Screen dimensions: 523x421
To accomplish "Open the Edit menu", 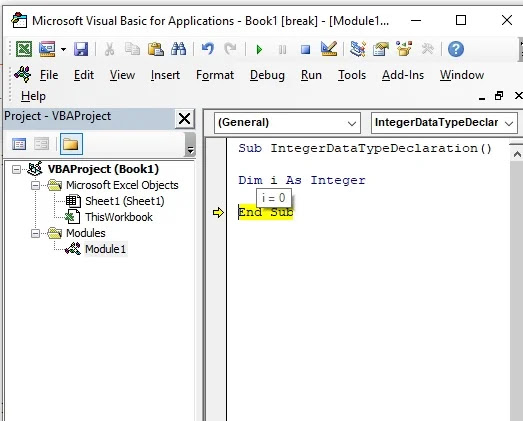I will tap(84, 75).
